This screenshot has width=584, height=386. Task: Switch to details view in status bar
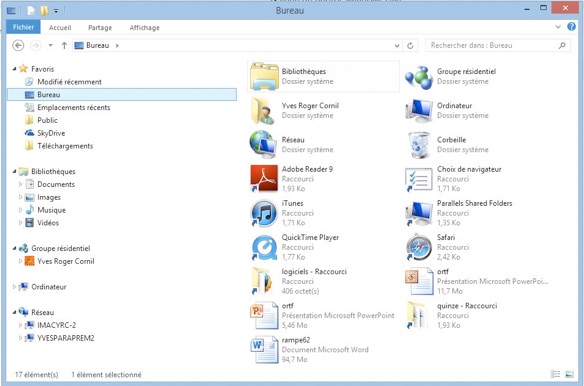tap(555, 374)
